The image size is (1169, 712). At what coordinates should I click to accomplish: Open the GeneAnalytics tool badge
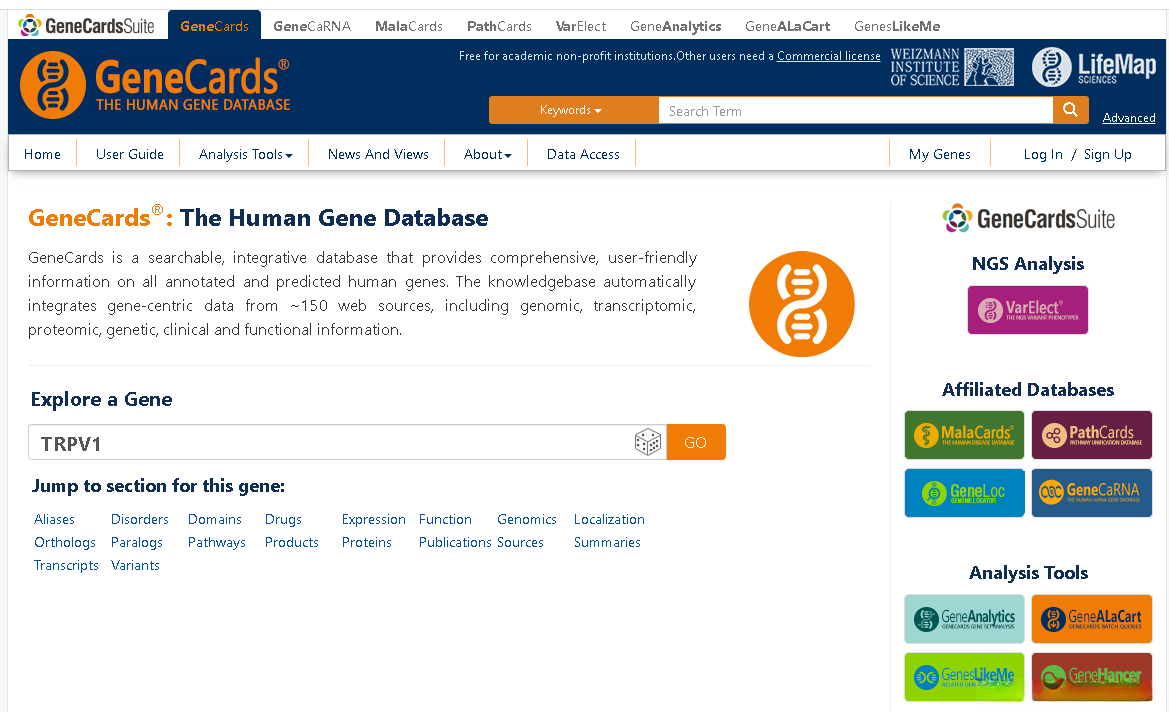(964, 619)
